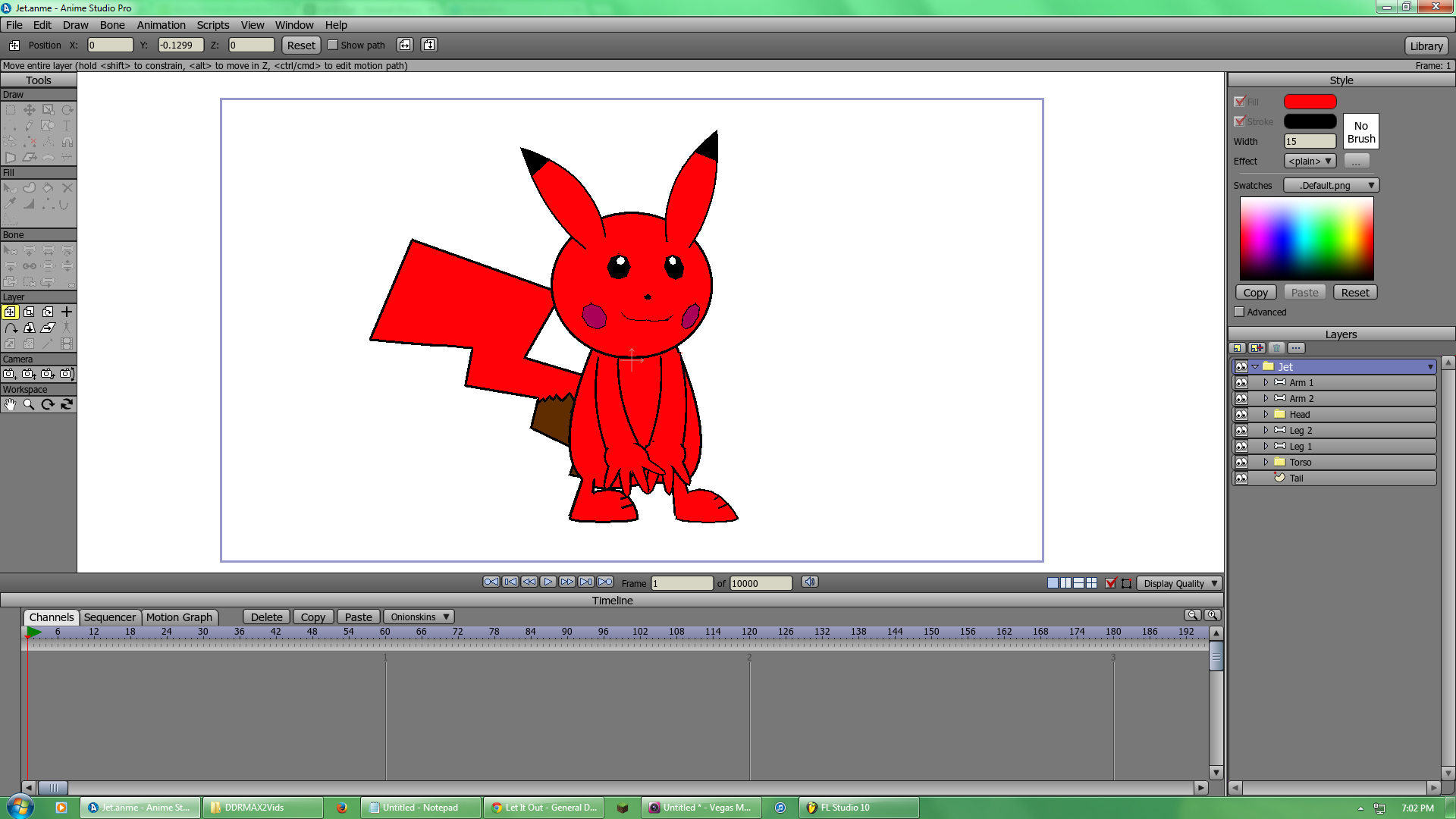
Task: Open the Draw menu
Action: pos(75,25)
